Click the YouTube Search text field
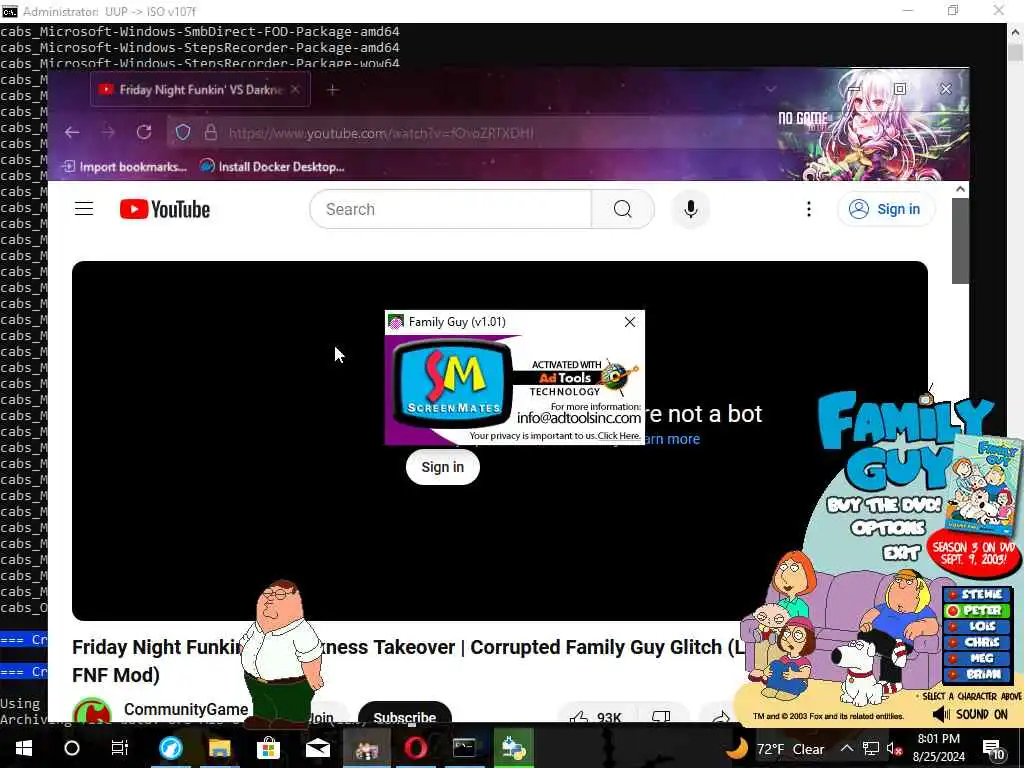 (451, 209)
